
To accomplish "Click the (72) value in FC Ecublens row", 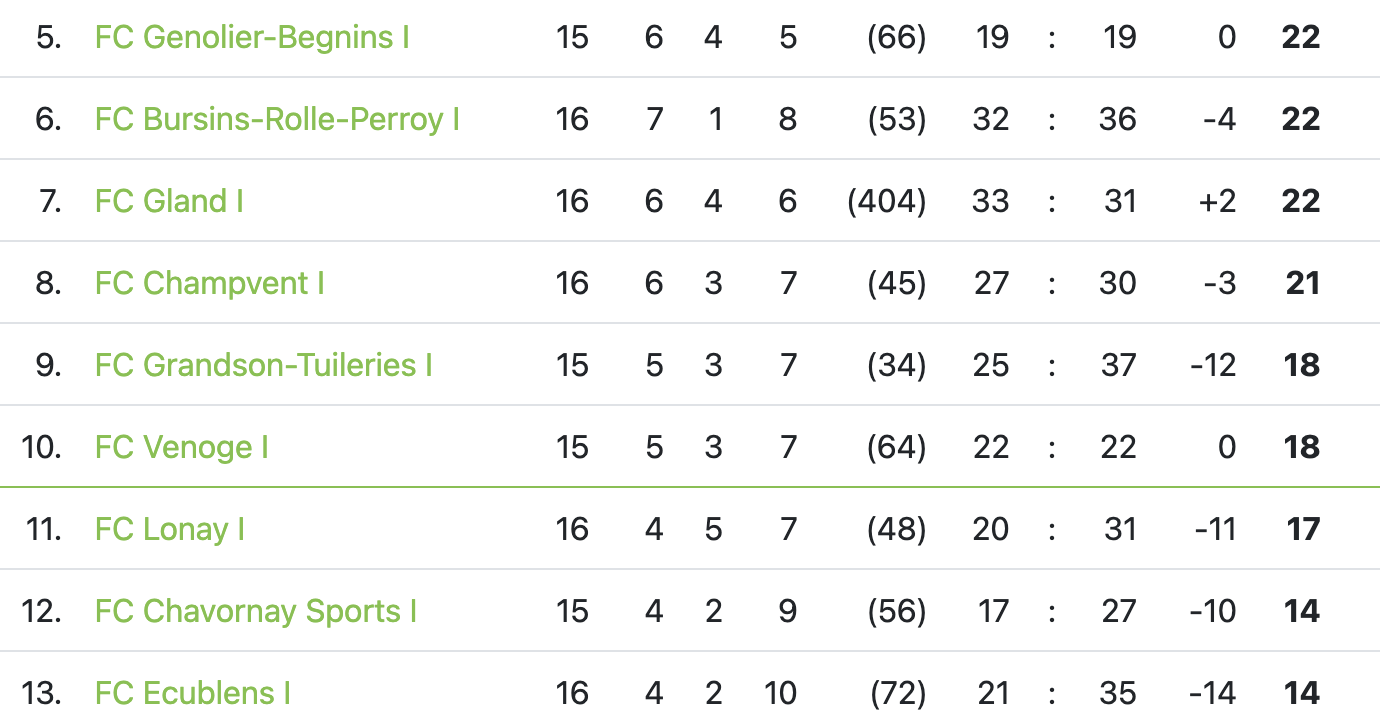I will (x=898, y=693).
